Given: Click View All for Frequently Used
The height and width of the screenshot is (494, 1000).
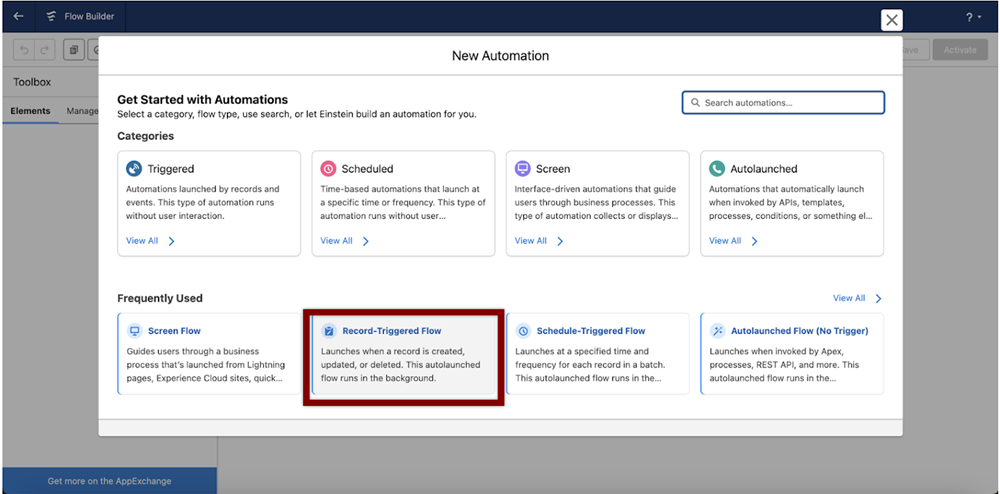Looking at the screenshot, I should (x=849, y=298).
